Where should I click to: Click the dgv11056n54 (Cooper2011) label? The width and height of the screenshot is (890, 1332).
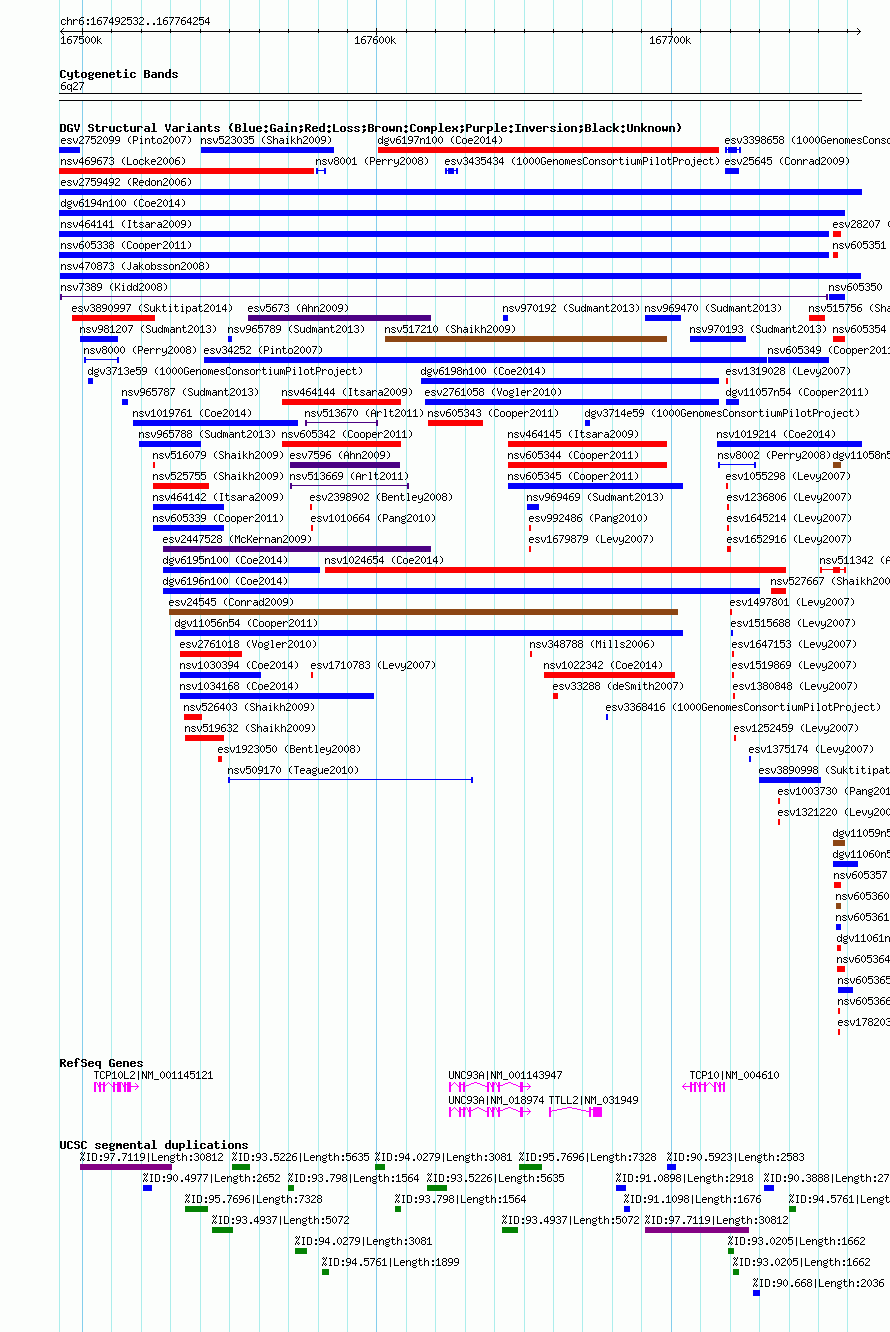(246, 623)
